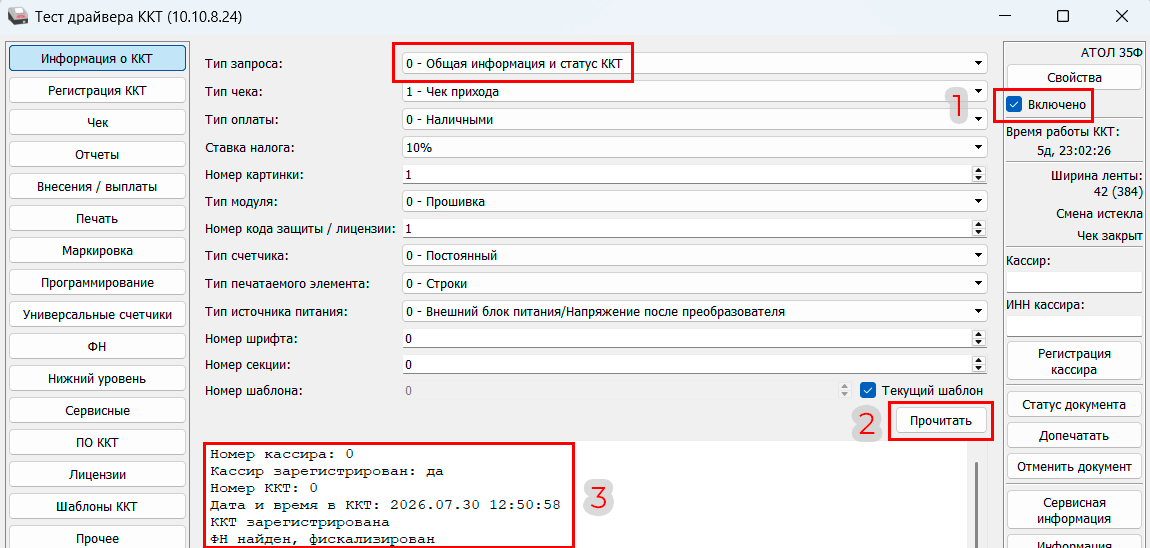Screen dimensions: 1150x548
Task: Click the 'ККТ зарегистрирована' log line
Action: [x=300, y=522]
